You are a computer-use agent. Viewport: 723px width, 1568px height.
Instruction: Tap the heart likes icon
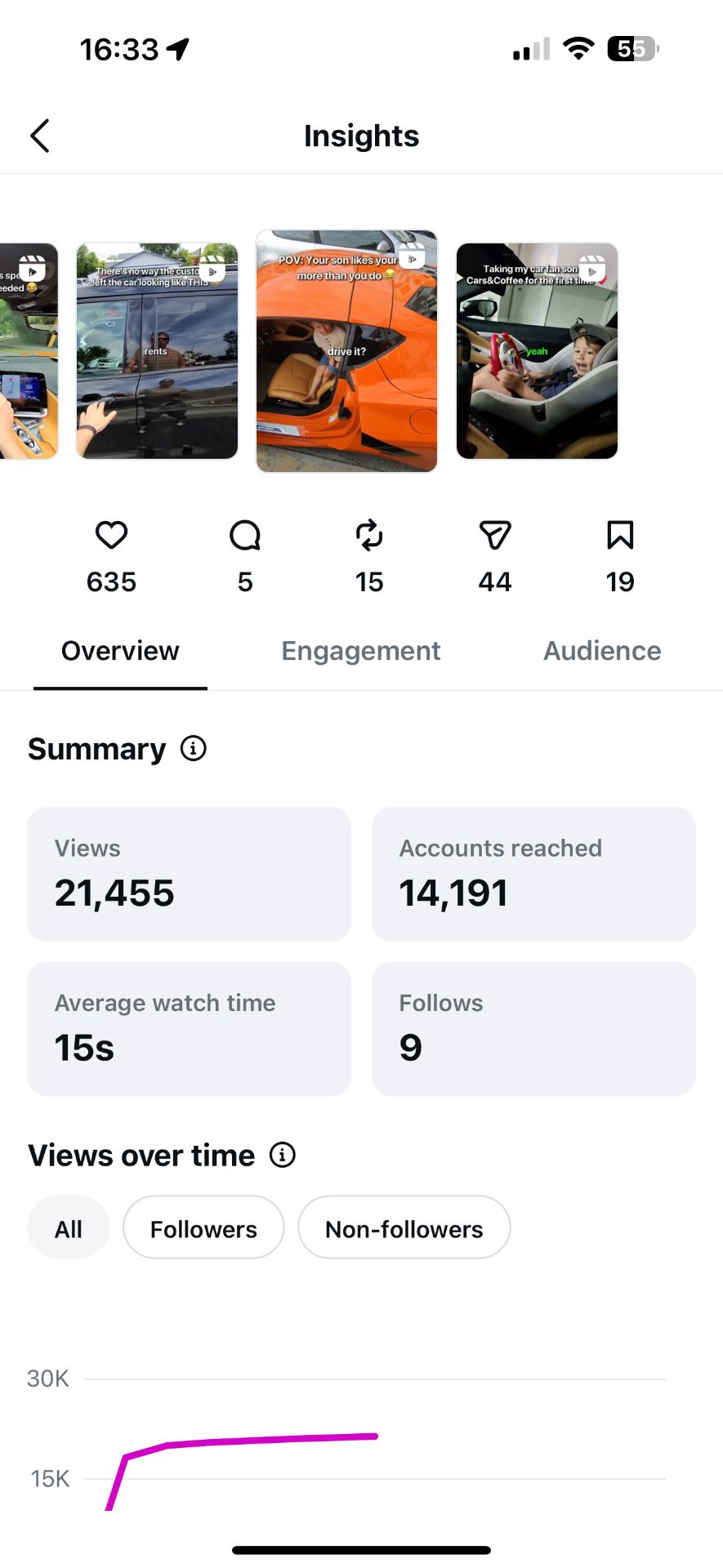pyautogui.click(x=111, y=536)
